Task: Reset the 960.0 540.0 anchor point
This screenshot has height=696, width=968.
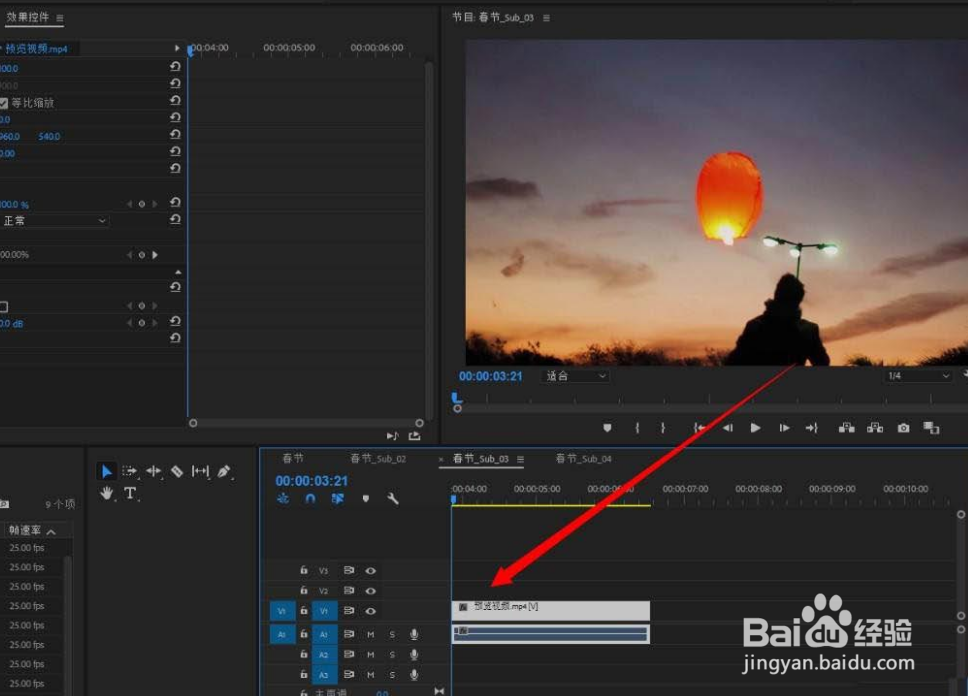Action: (175, 134)
